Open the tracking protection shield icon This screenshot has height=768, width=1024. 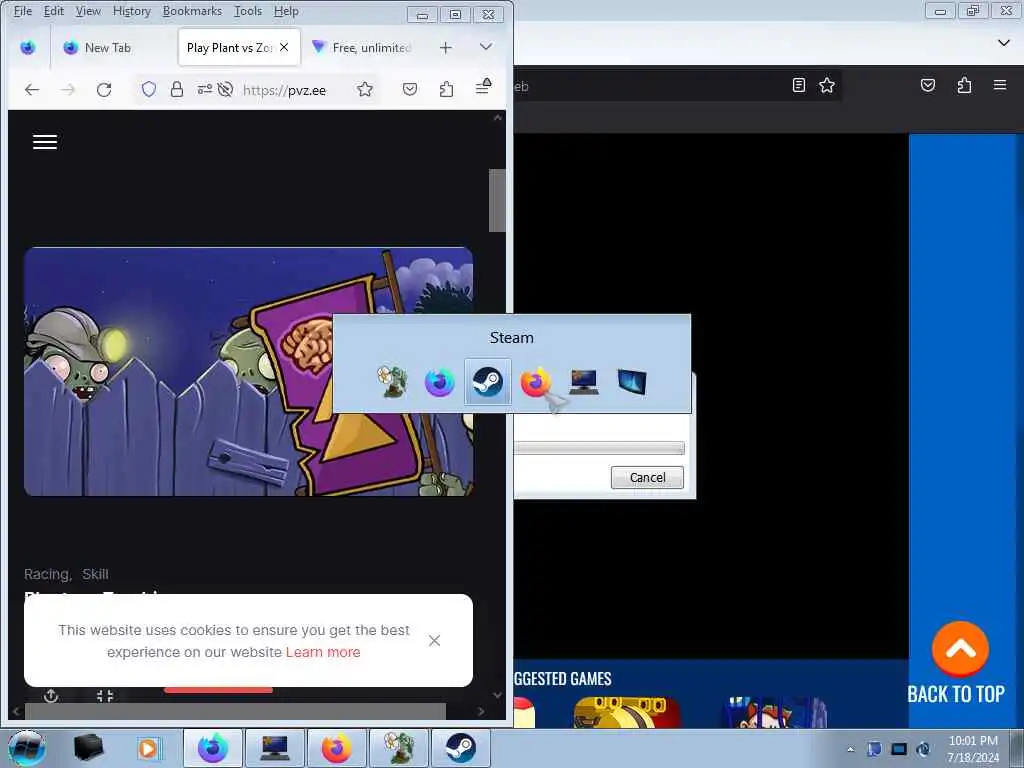point(149,89)
